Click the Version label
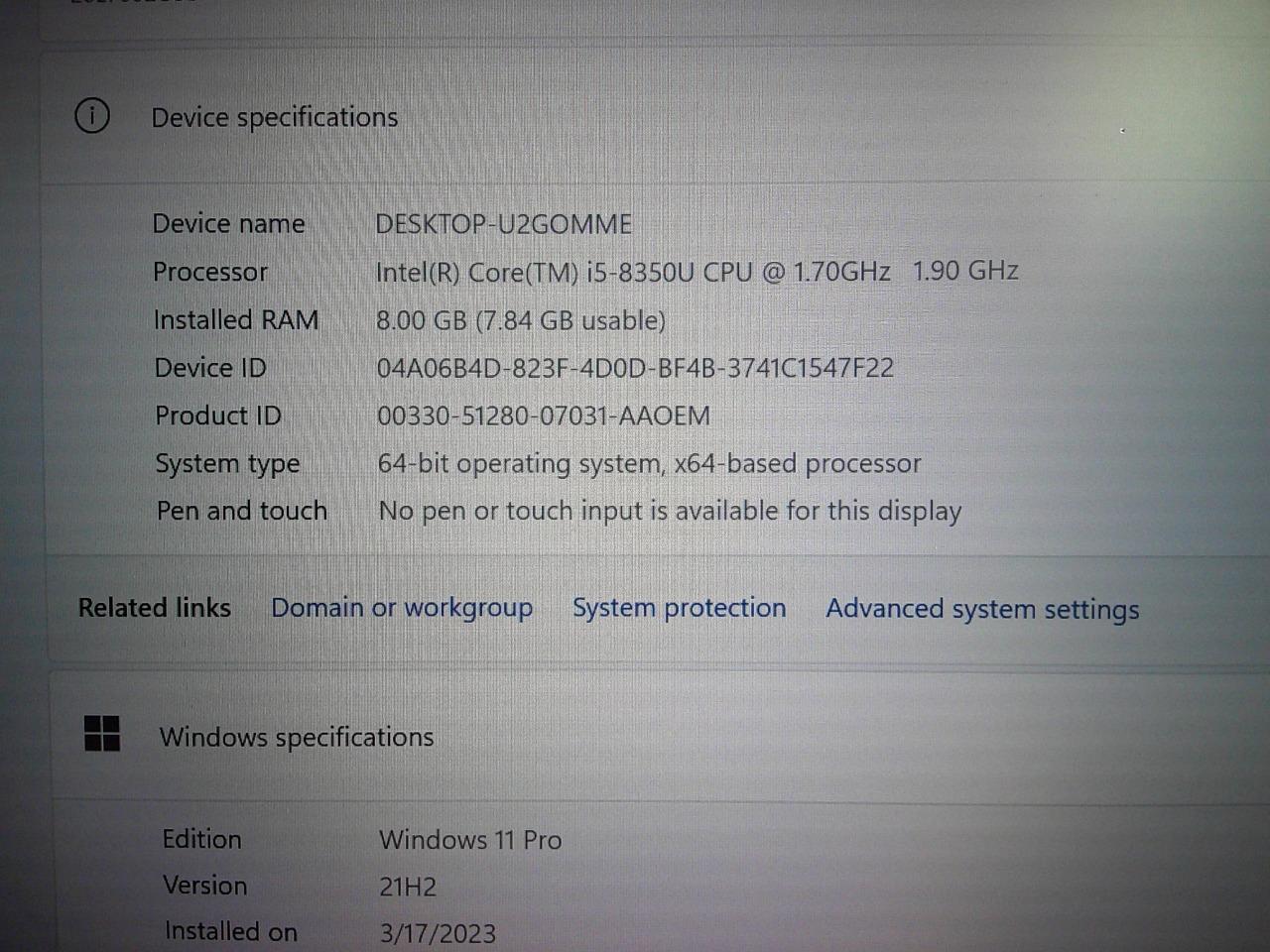 (x=205, y=886)
